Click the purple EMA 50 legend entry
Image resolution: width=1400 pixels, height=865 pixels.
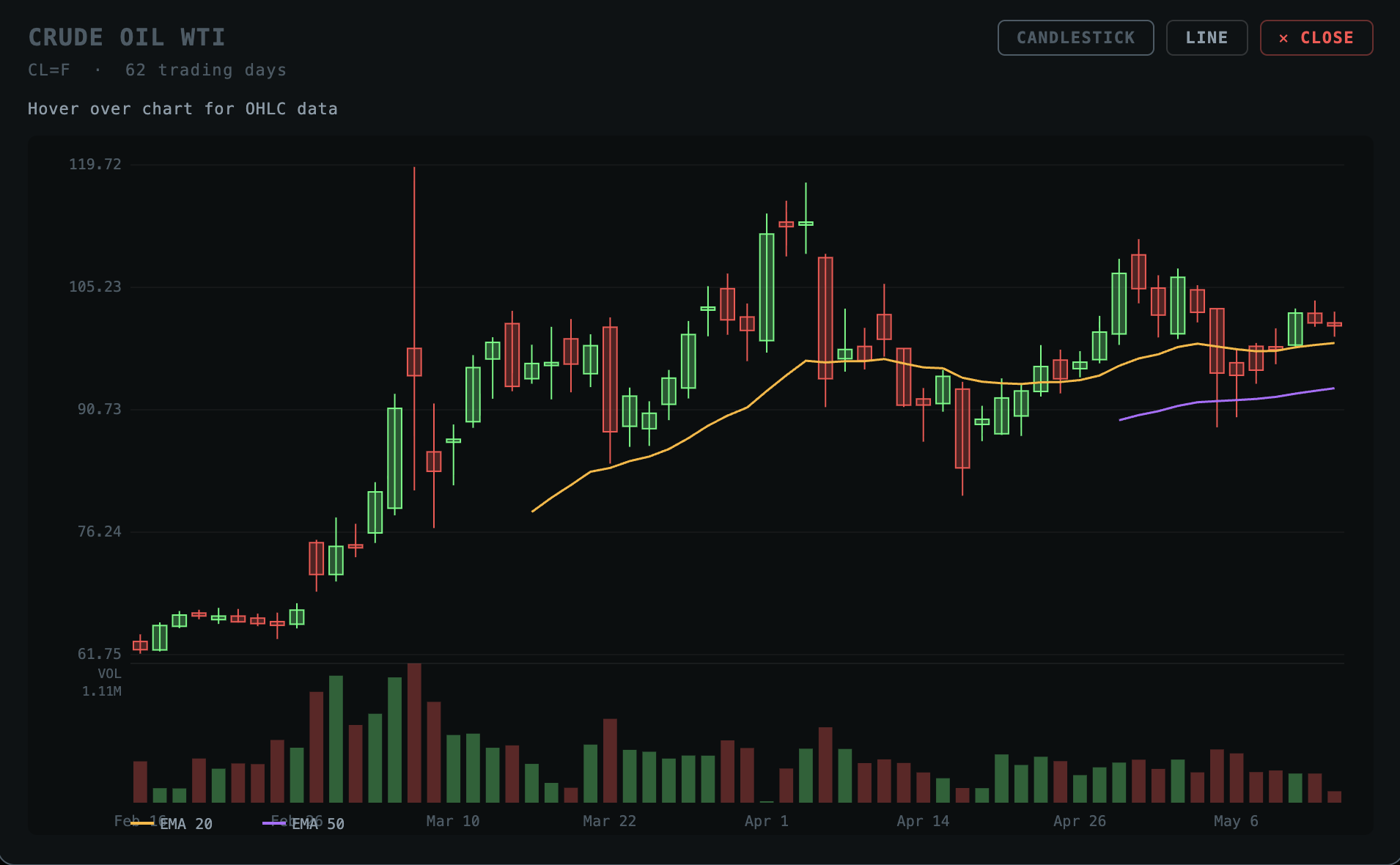[x=303, y=824]
